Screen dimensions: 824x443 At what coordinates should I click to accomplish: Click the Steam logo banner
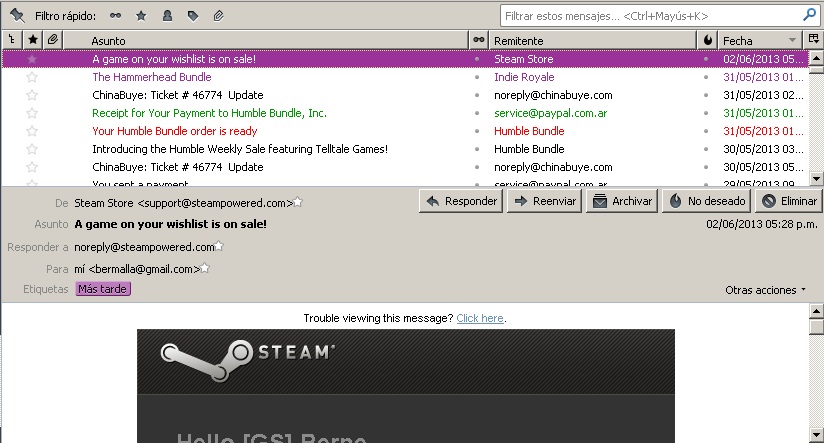(248, 359)
